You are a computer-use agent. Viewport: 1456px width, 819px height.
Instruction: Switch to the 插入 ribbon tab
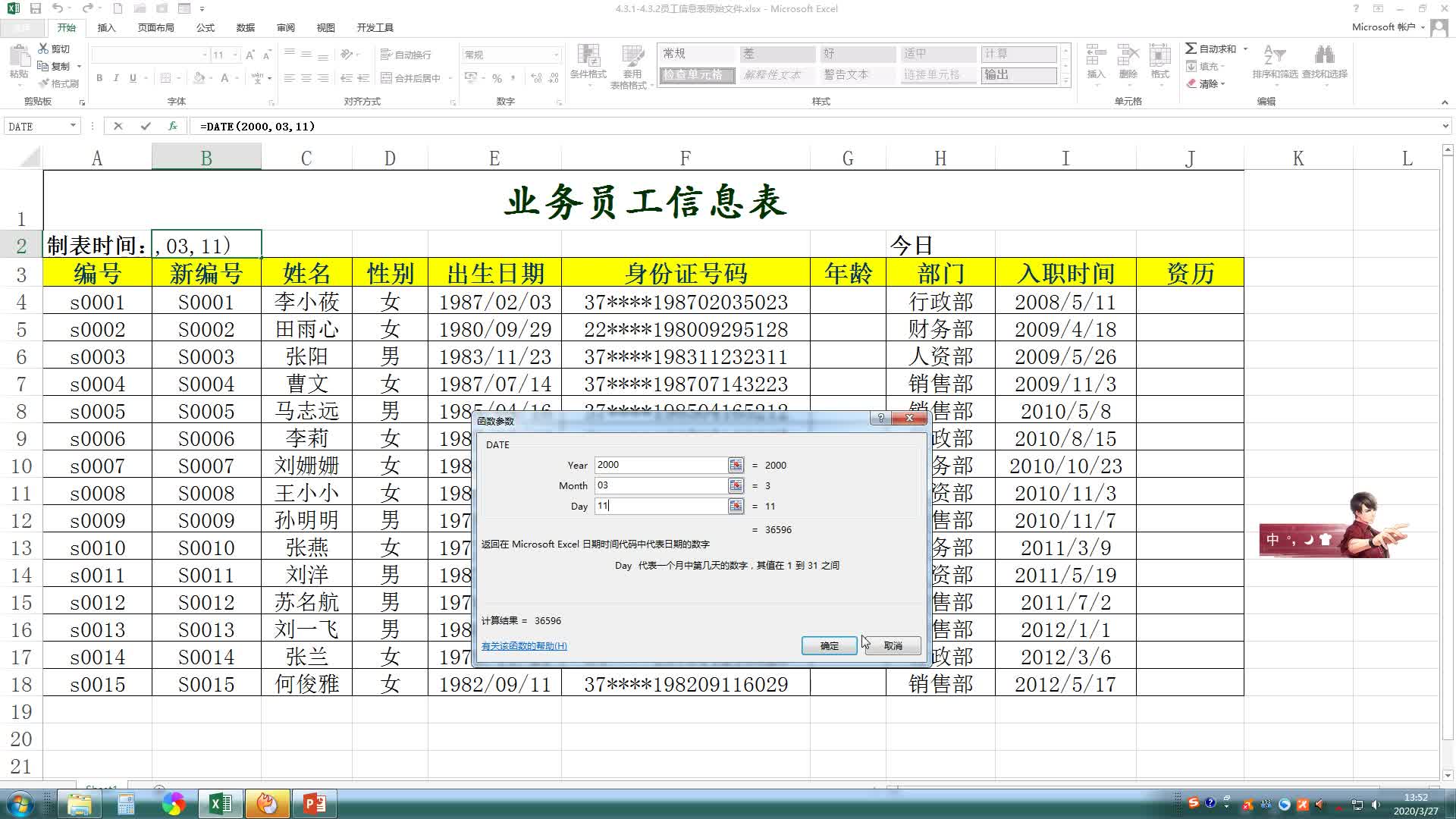click(x=106, y=27)
